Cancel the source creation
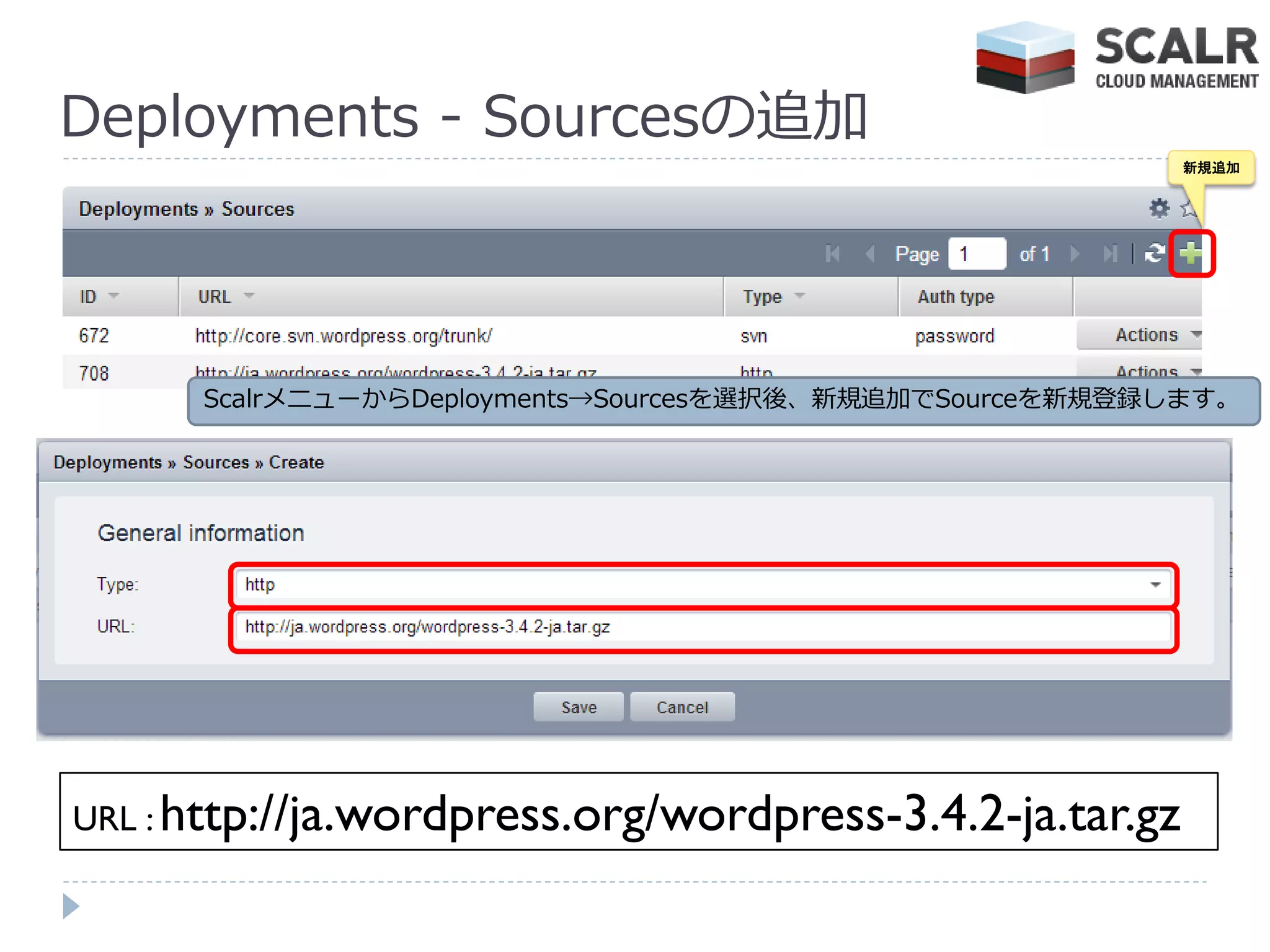 682,707
